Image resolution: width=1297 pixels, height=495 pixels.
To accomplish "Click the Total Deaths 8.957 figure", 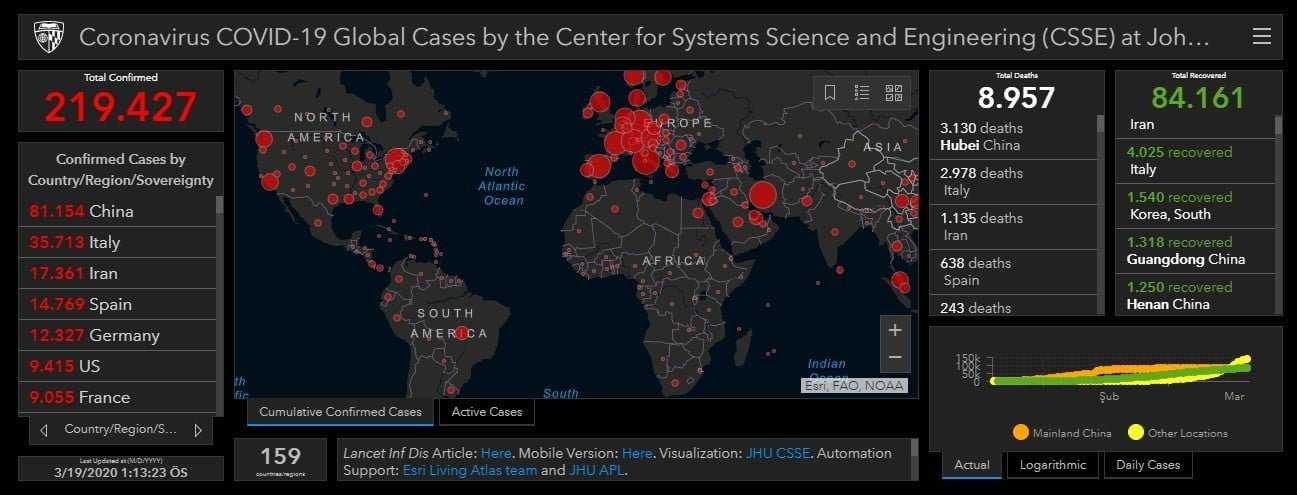I will click(1016, 98).
